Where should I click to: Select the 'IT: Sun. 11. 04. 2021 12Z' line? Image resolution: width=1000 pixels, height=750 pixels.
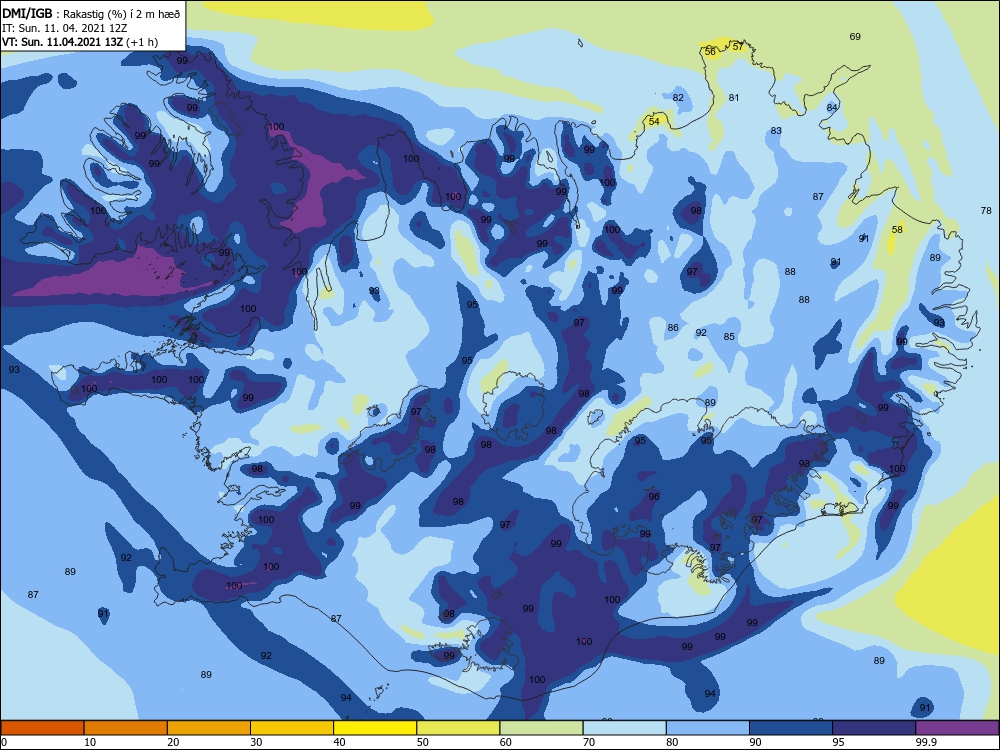click(x=64, y=28)
